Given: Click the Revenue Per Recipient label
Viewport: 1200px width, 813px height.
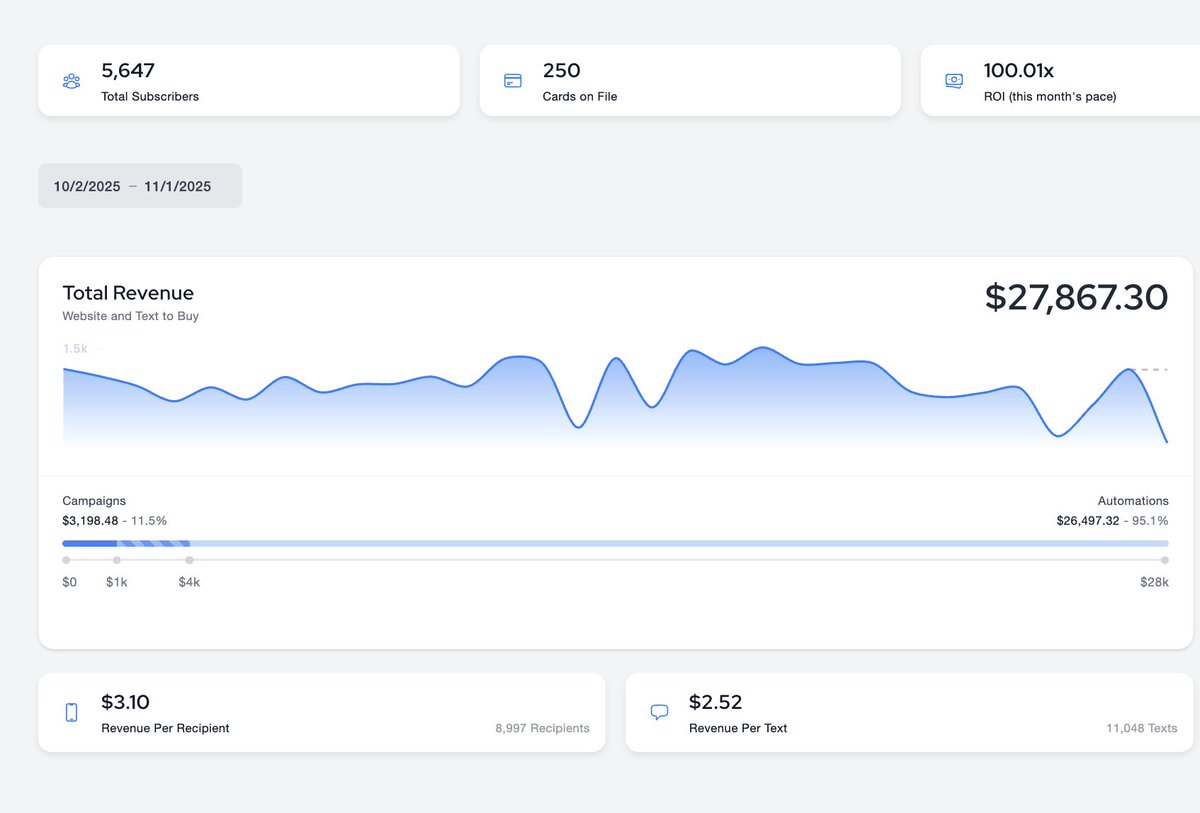Looking at the screenshot, I should [x=165, y=728].
